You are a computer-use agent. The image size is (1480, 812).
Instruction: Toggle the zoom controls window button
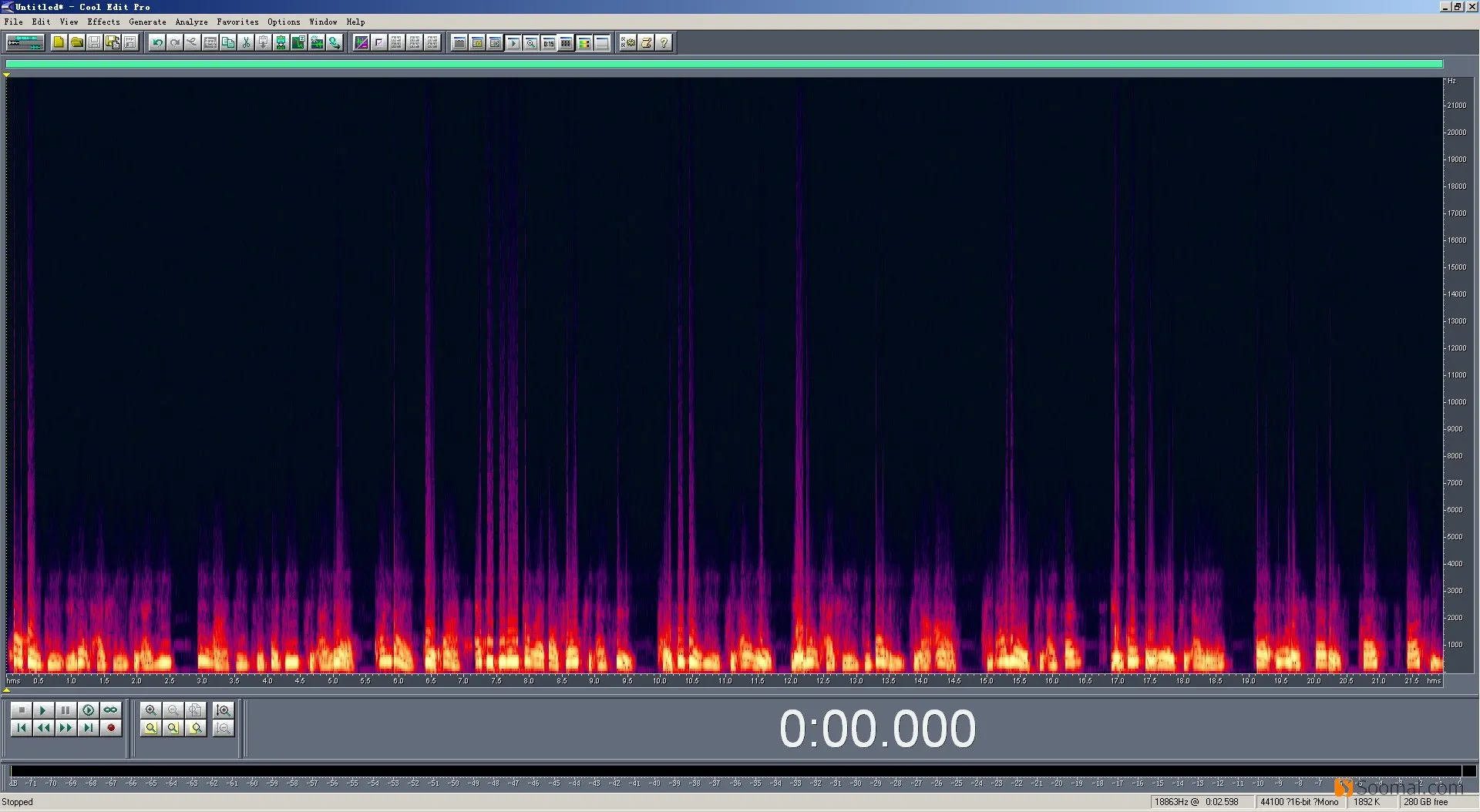click(x=530, y=42)
